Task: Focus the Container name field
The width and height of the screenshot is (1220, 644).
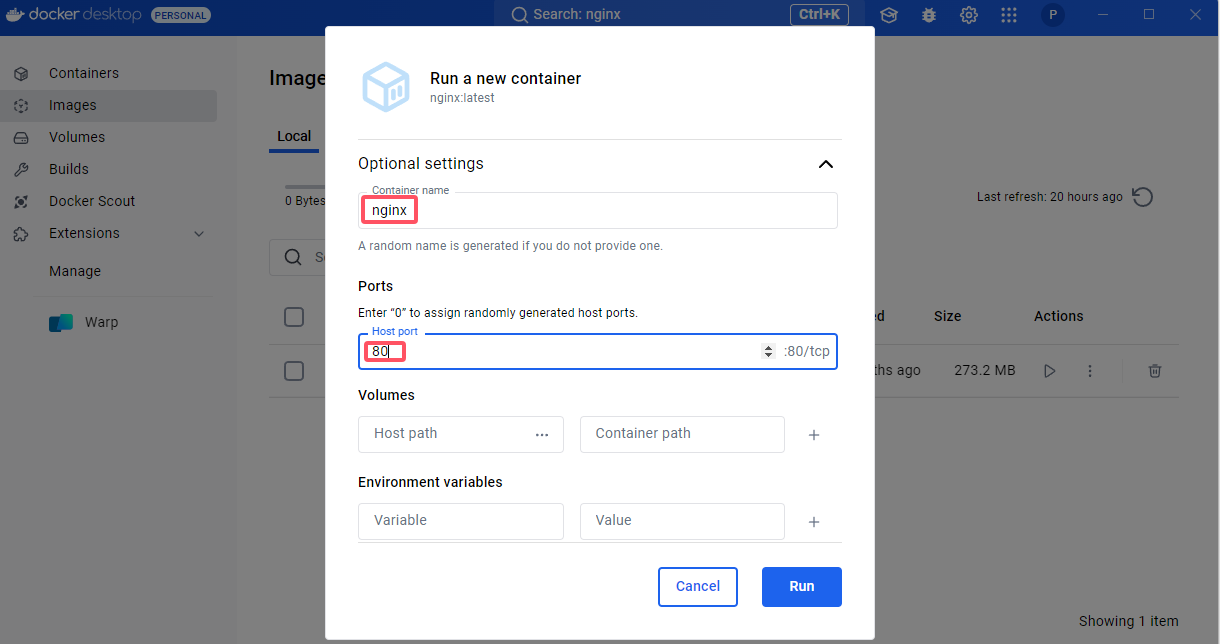Action: 598,210
